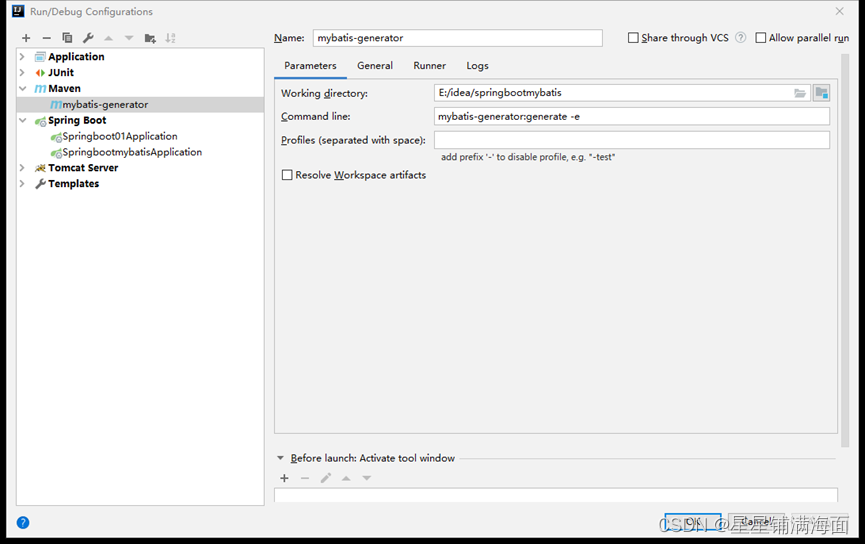The height and width of the screenshot is (544, 865).
Task: Create new folder for configurations
Action: pyautogui.click(x=150, y=38)
